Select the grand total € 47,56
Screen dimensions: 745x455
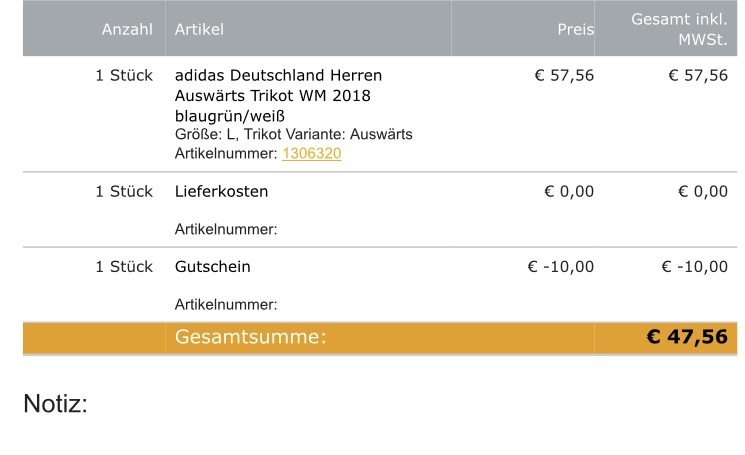click(687, 338)
